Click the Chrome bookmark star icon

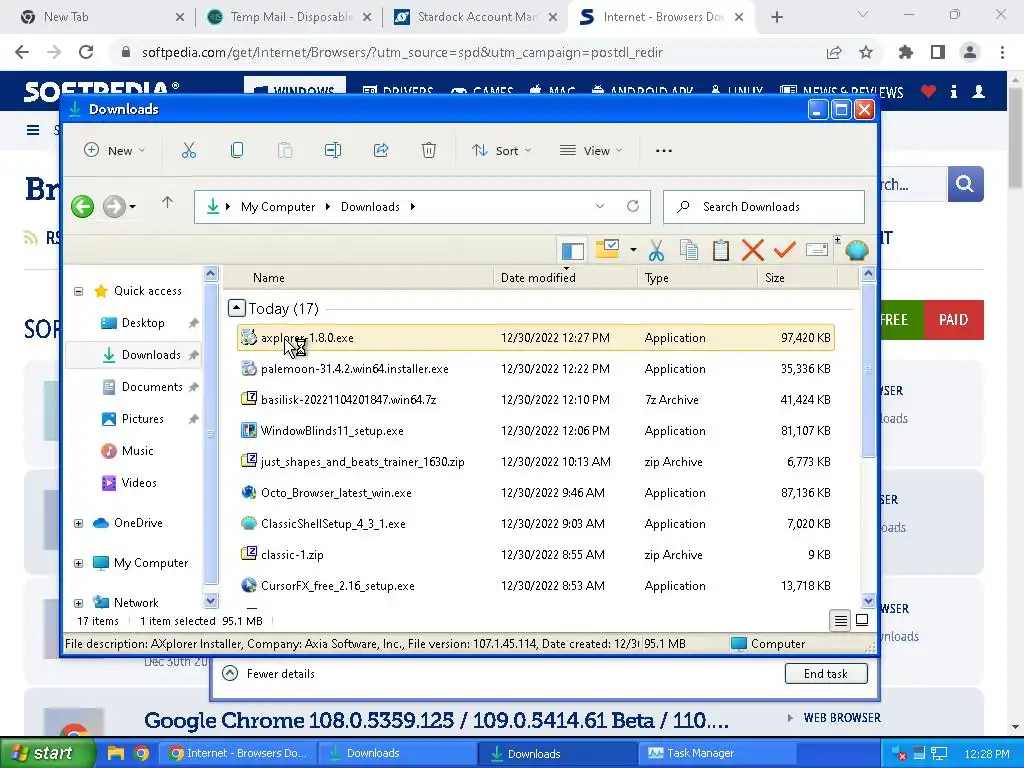point(866,52)
